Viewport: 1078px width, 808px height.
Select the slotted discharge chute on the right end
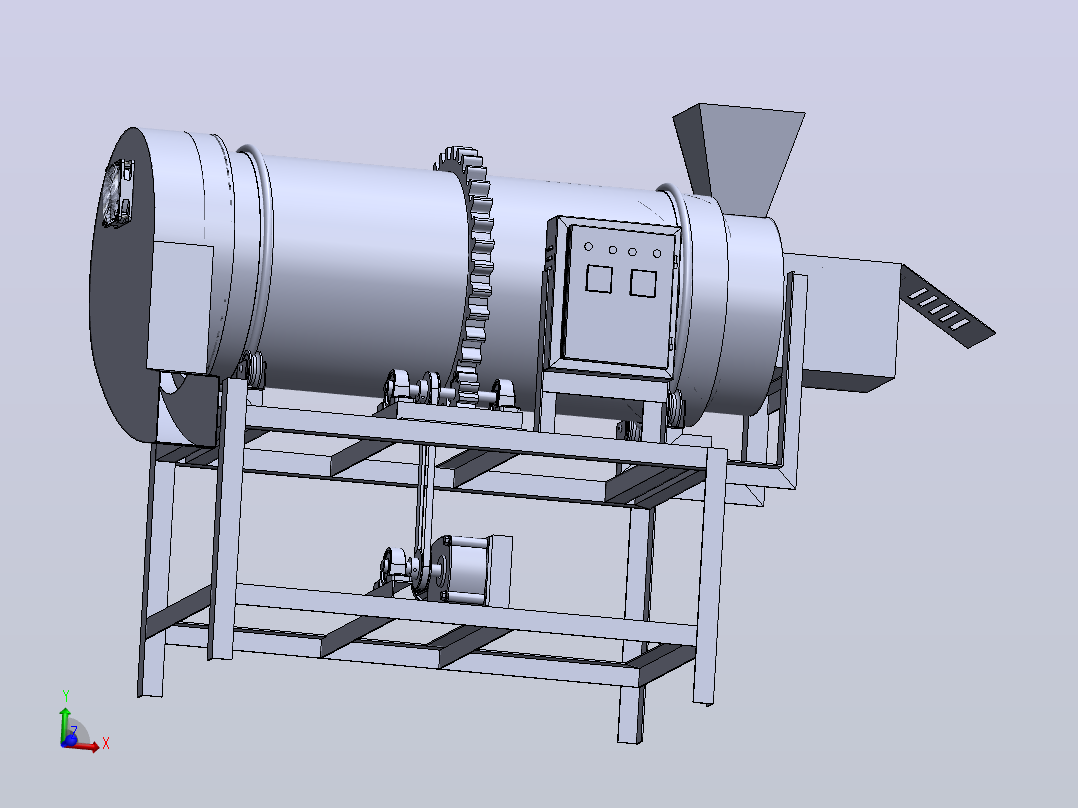tap(947, 305)
